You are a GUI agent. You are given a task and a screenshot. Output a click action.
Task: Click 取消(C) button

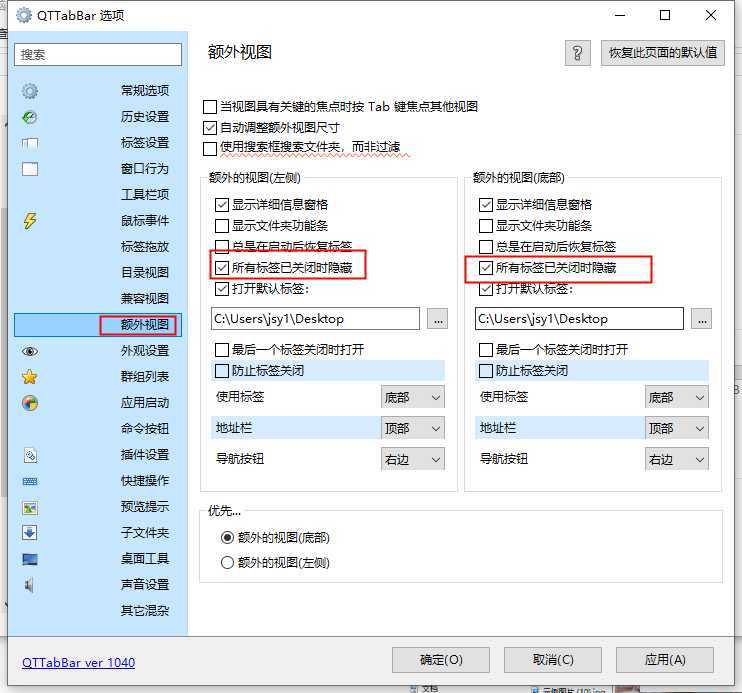pos(553,660)
